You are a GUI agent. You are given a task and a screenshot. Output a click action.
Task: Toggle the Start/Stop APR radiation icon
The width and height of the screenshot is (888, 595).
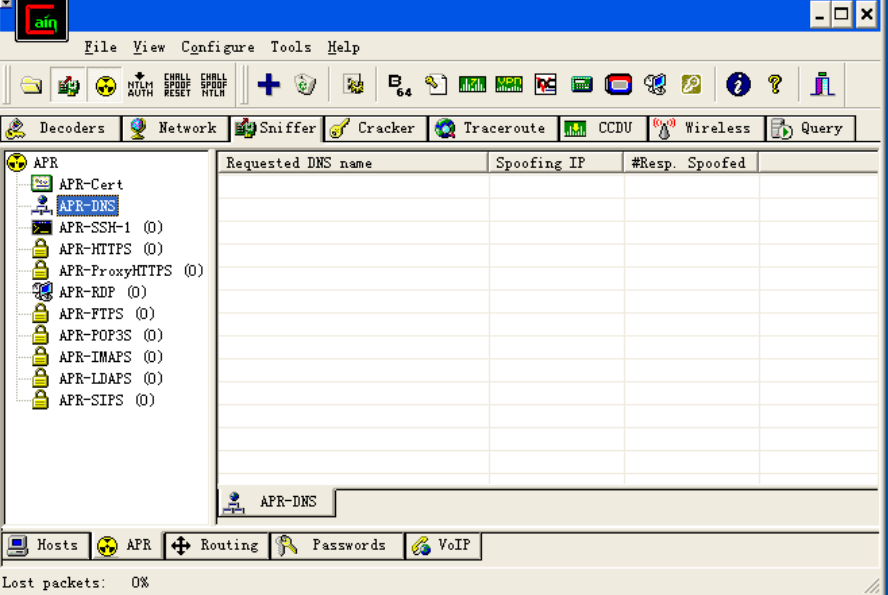click(105, 85)
